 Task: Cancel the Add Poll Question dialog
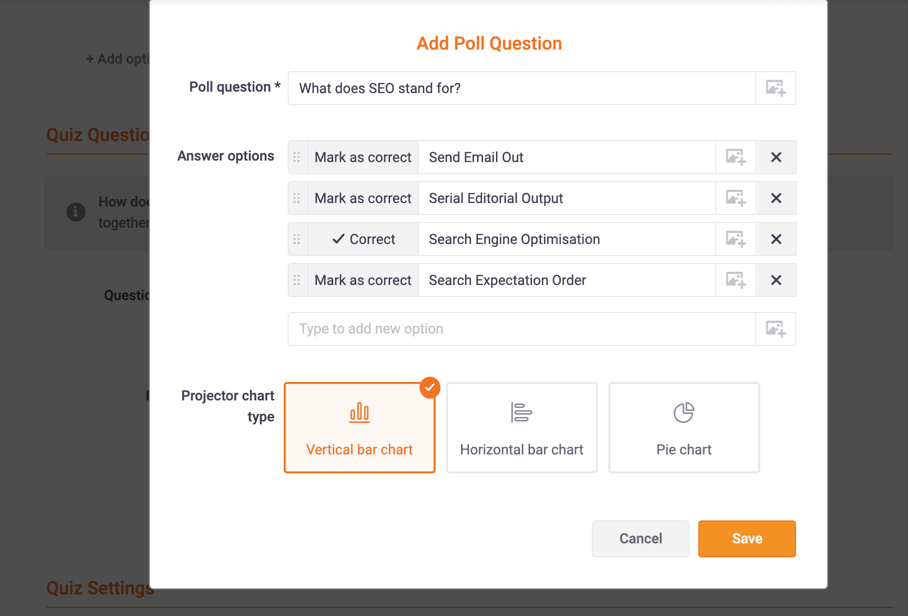click(x=640, y=538)
